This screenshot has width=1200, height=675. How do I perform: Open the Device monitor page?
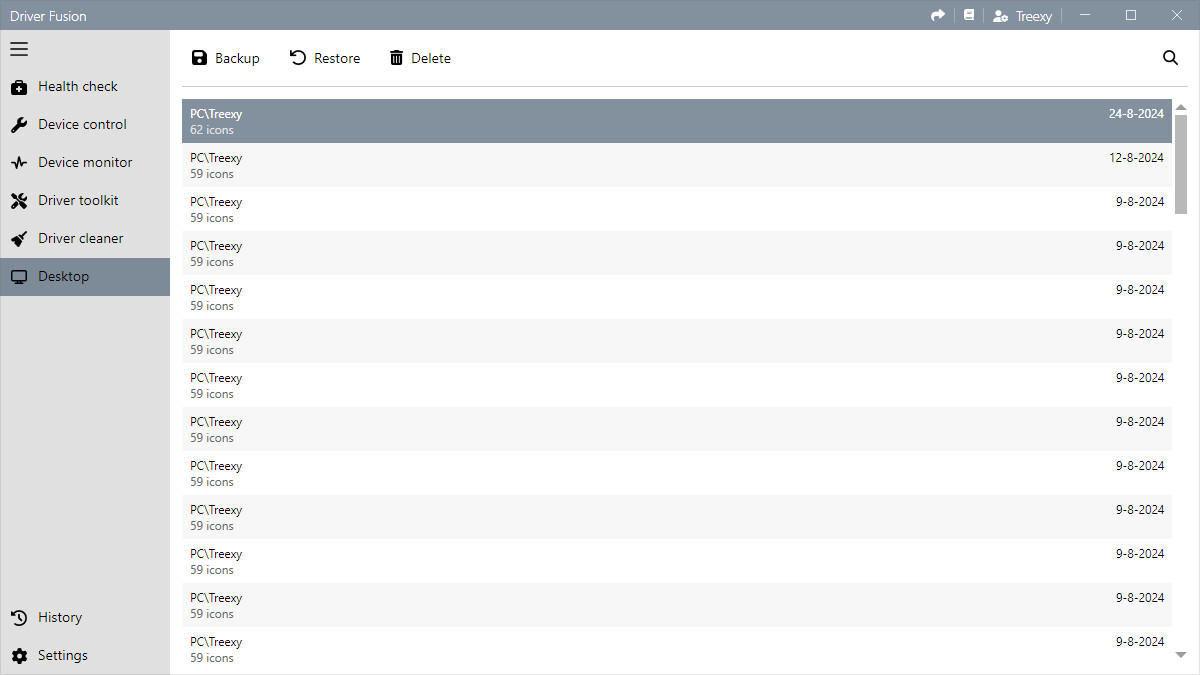pos(85,163)
